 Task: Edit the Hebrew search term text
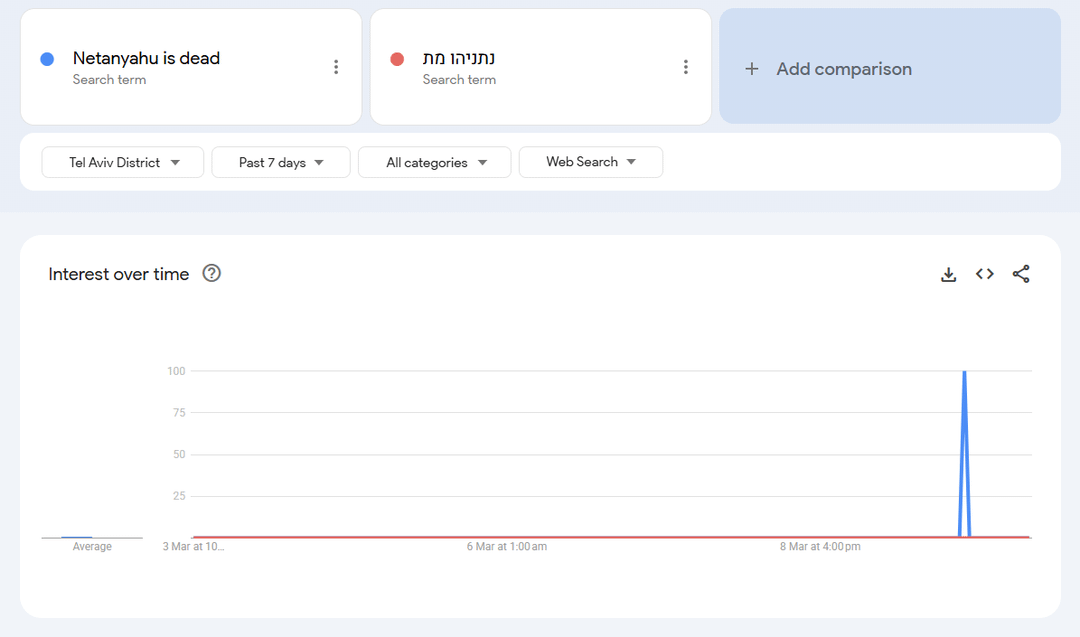[459, 58]
